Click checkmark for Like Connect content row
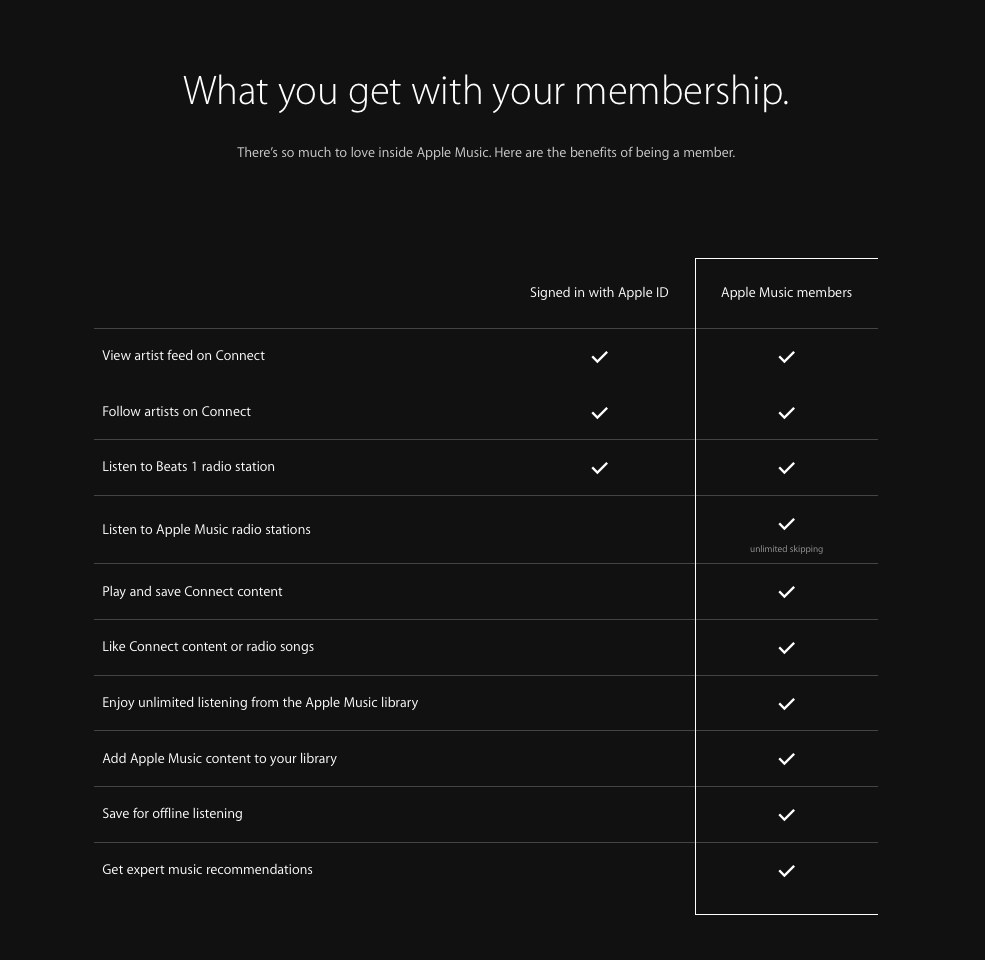Screen dimensions: 985x960 [x=786, y=648]
